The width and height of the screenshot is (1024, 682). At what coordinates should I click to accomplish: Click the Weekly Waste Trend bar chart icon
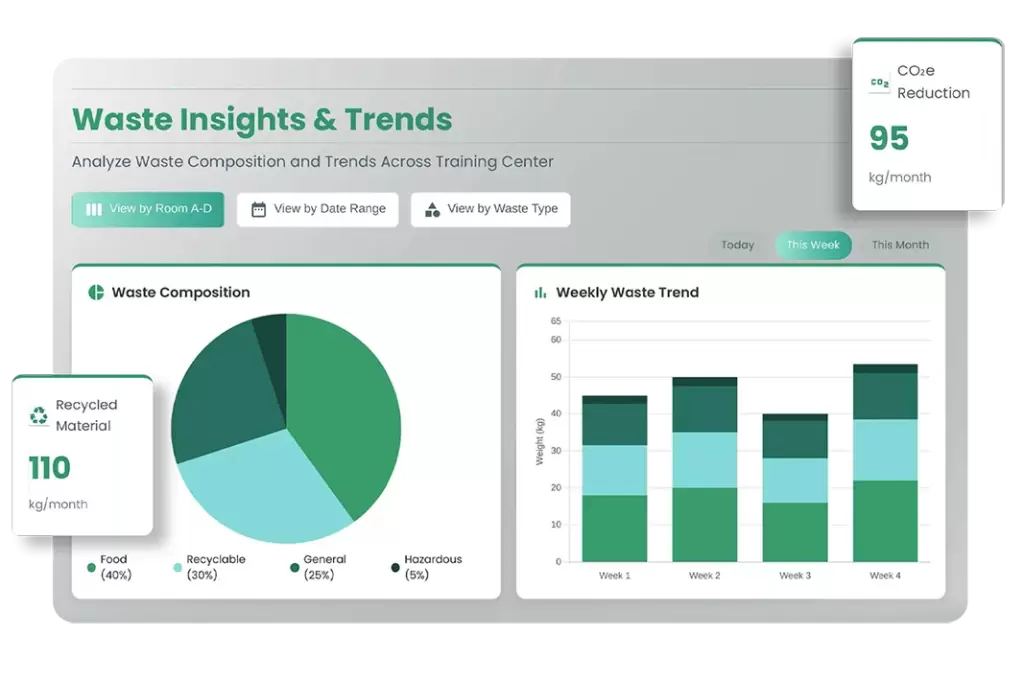tap(540, 292)
